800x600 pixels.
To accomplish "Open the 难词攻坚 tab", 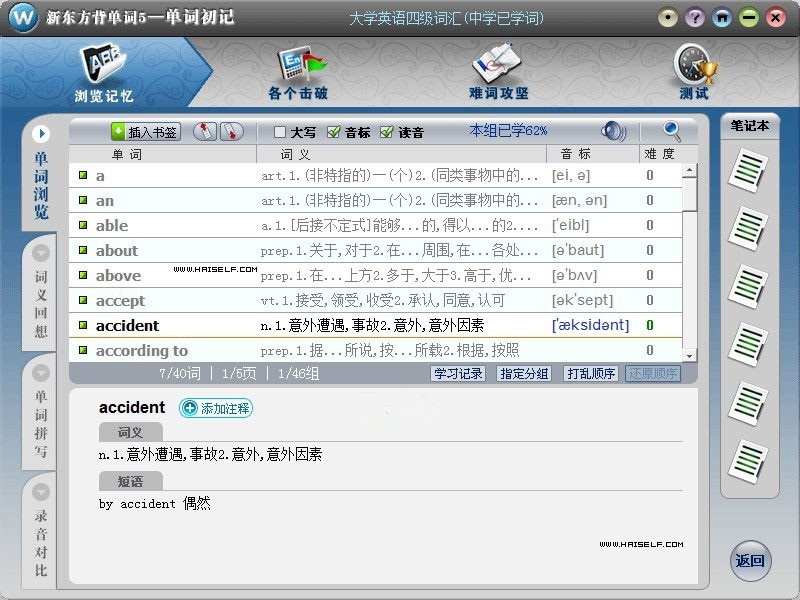I will [x=498, y=72].
